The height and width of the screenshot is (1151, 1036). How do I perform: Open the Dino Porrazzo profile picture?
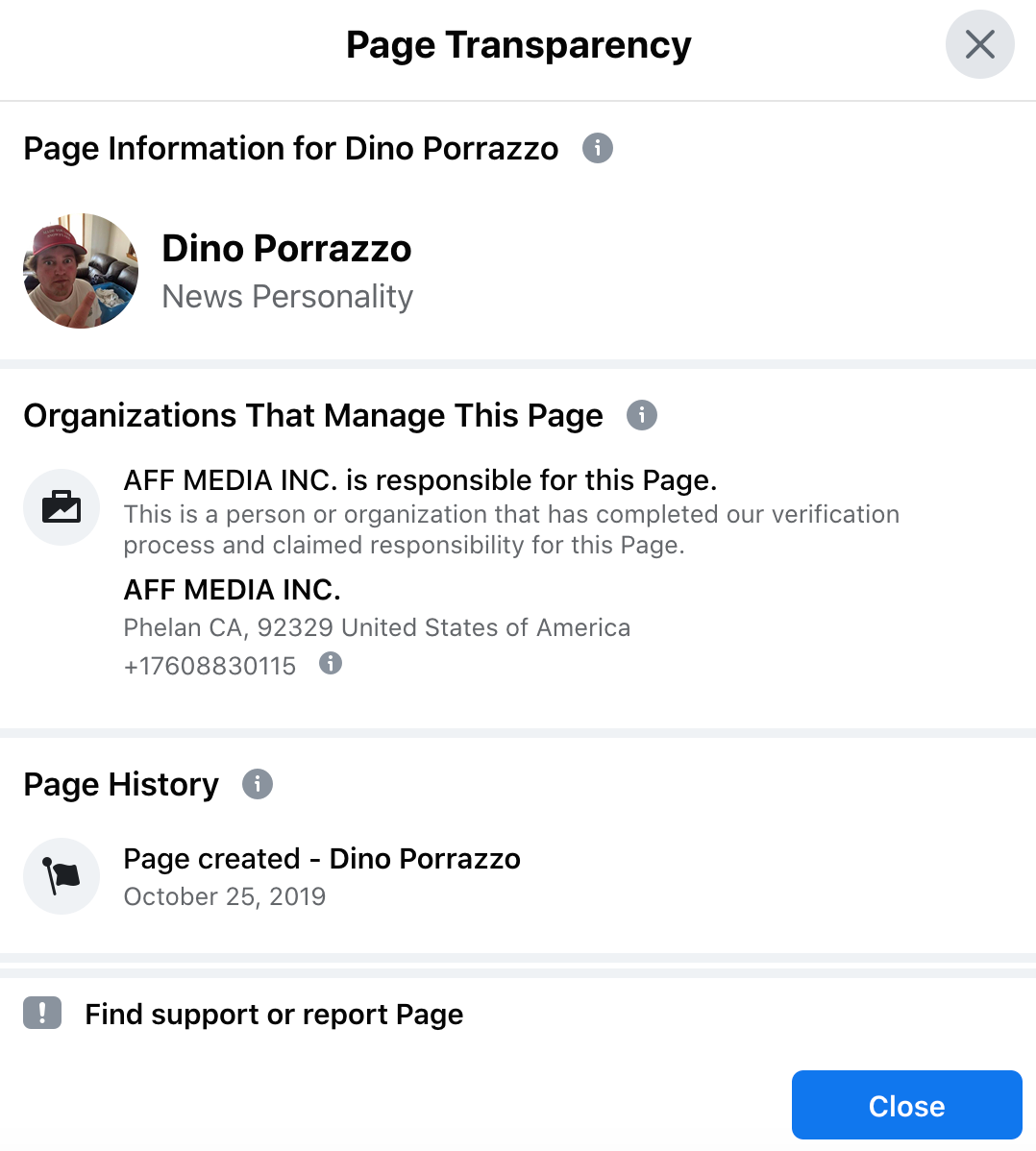(81, 272)
